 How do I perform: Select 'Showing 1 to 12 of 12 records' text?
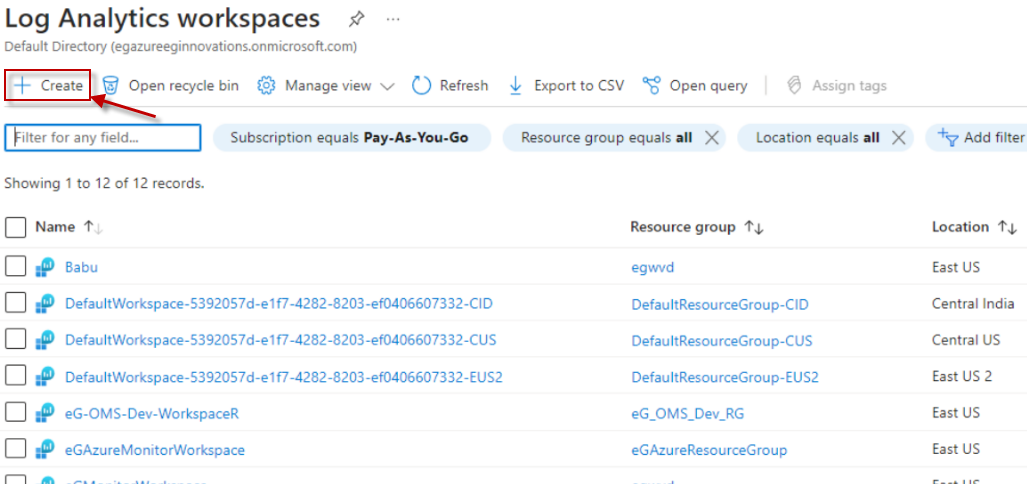105,184
